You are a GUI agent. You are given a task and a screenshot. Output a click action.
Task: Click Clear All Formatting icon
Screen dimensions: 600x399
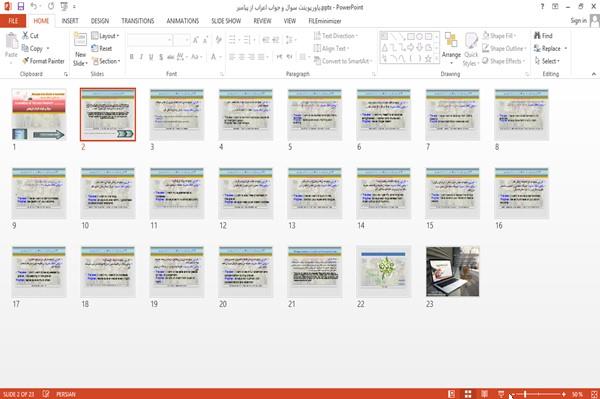(218, 40)
